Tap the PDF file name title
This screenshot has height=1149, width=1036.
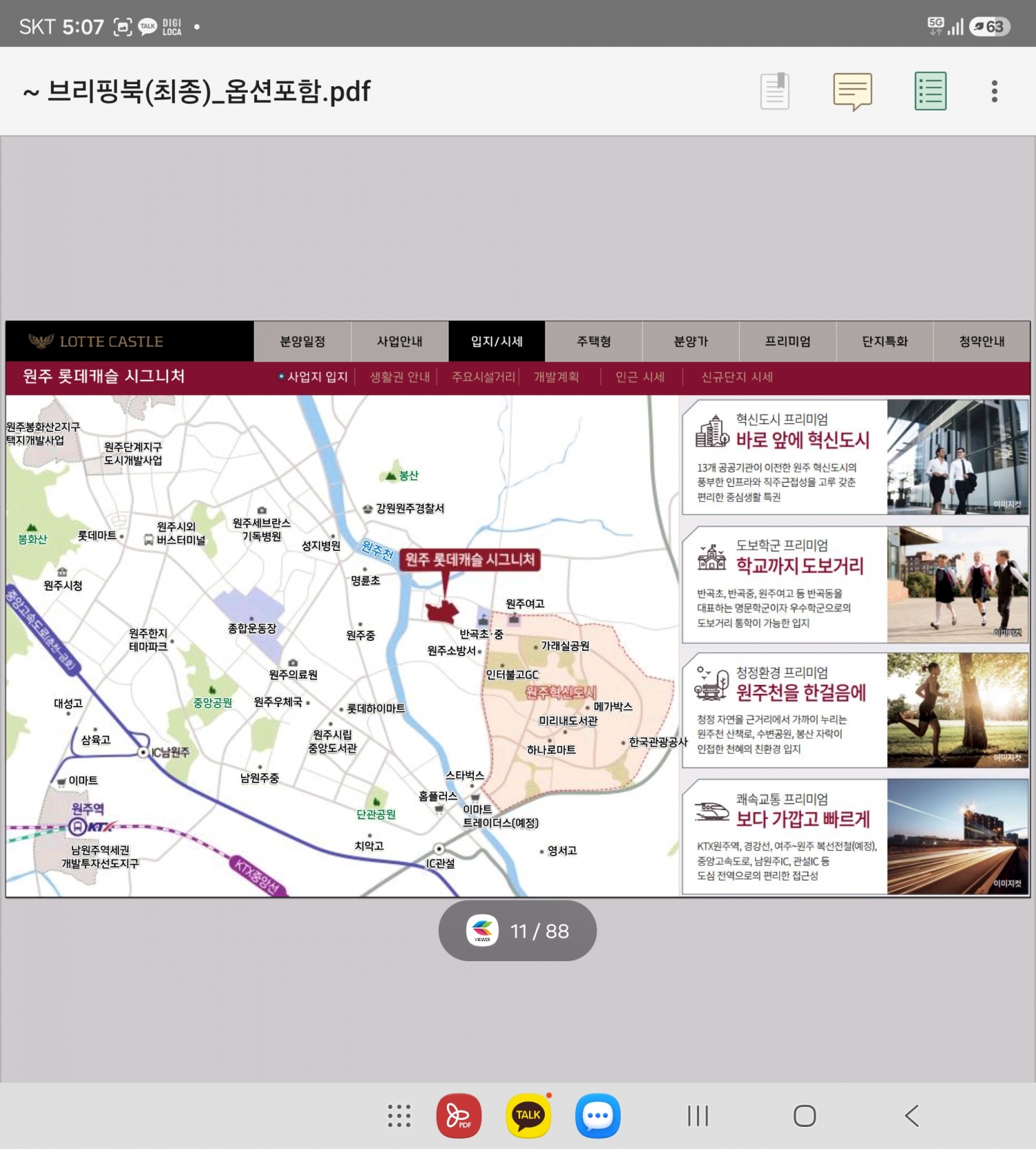197,91
